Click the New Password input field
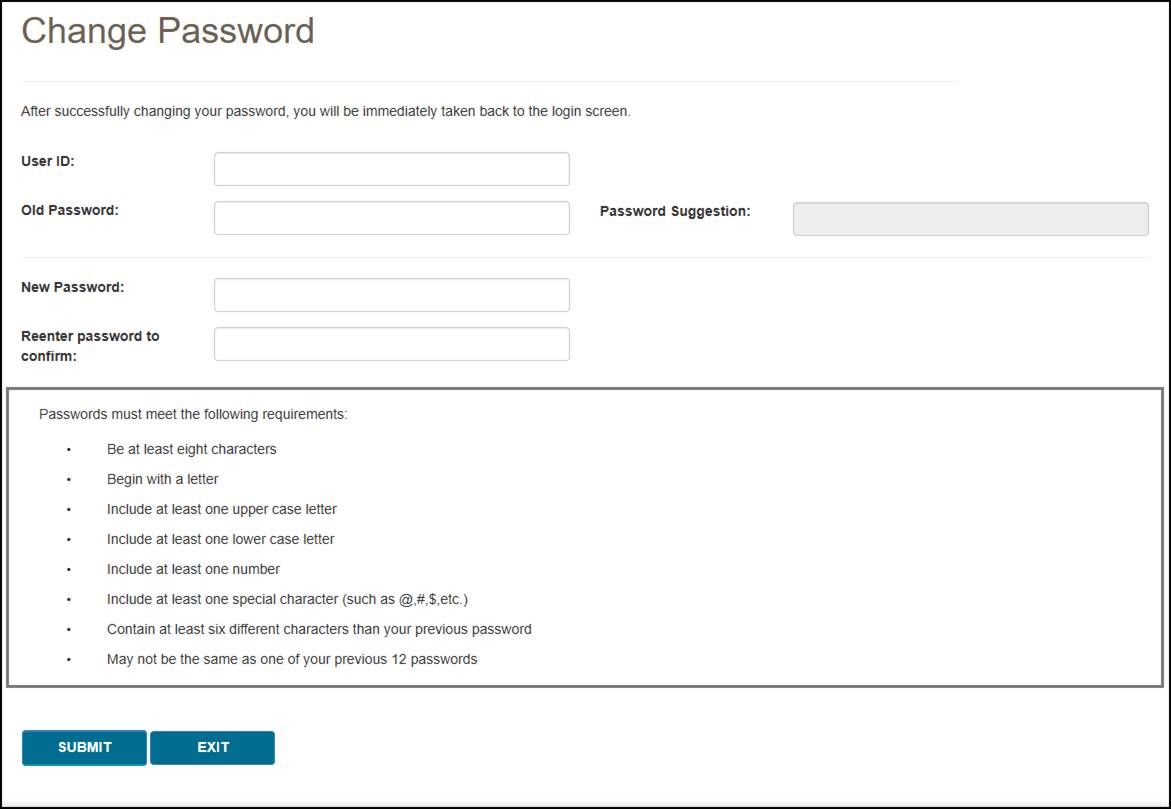Screen dimensions: 1171x809 click(x=390, y=293)
